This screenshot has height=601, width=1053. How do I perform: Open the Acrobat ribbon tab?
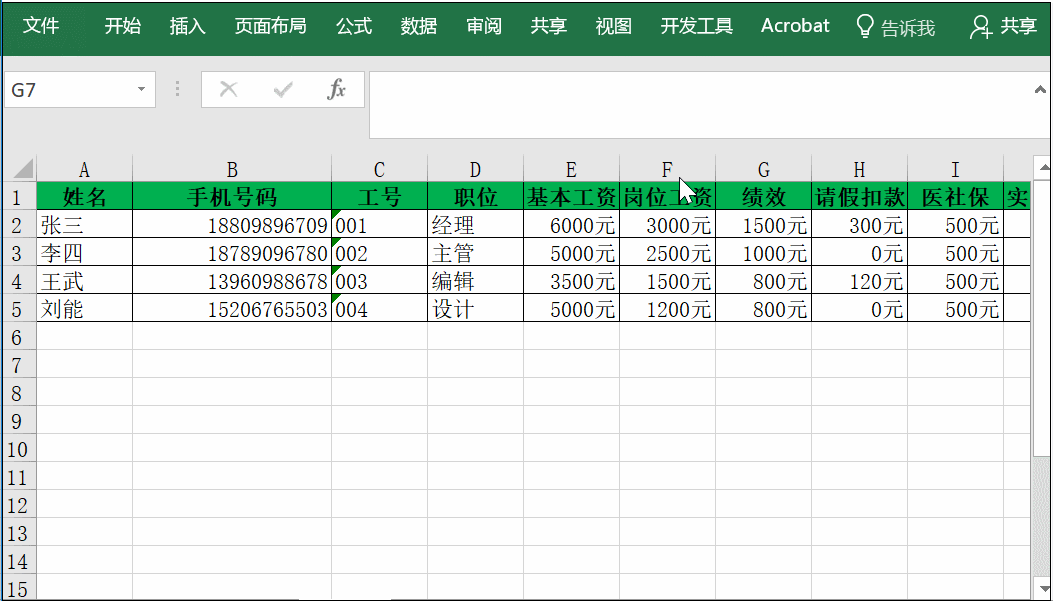795,26
